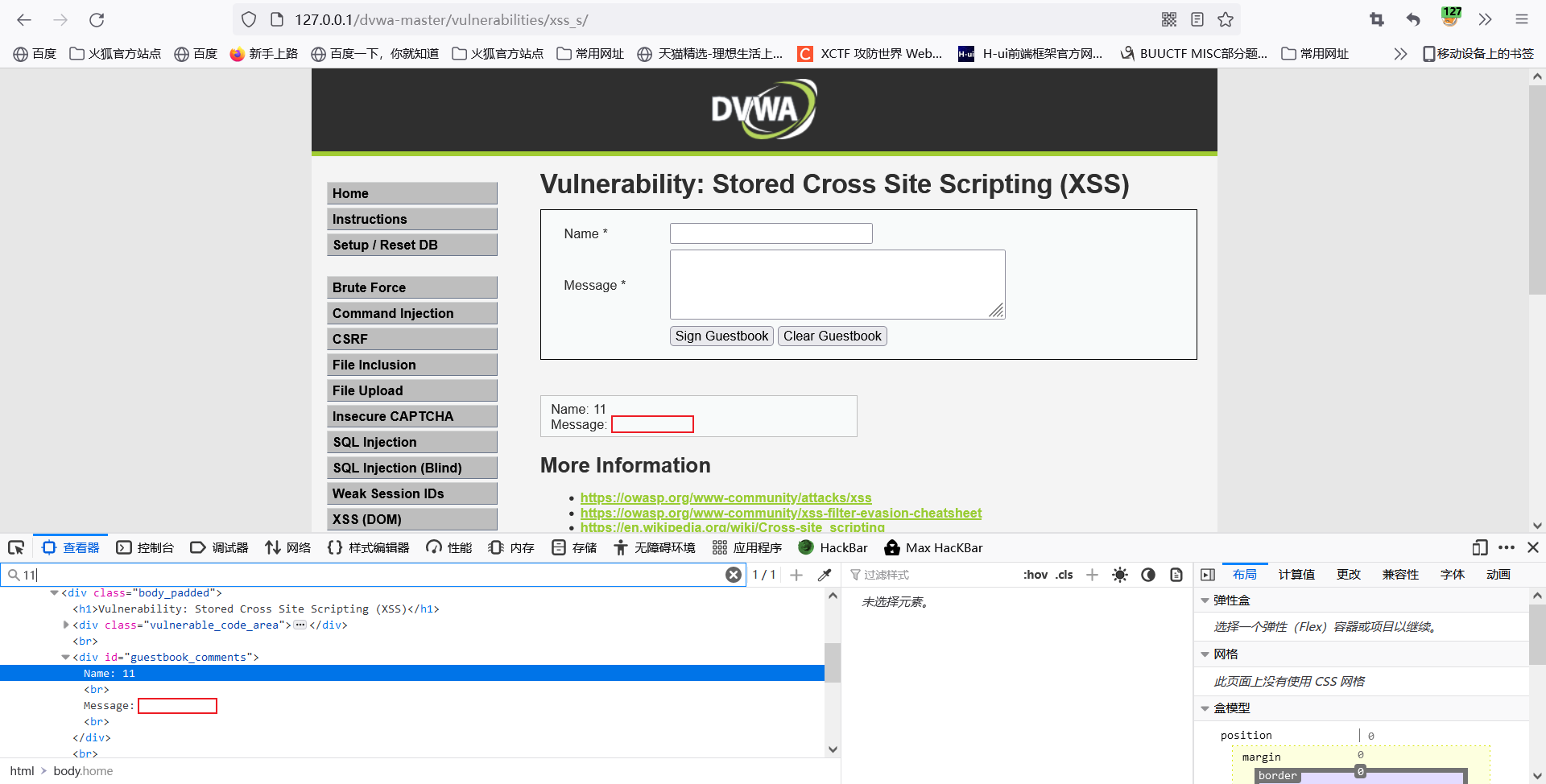The image size is (1546, 784).
Task: Toggle the :hov pseudo-class panel
Action: 1035,575
